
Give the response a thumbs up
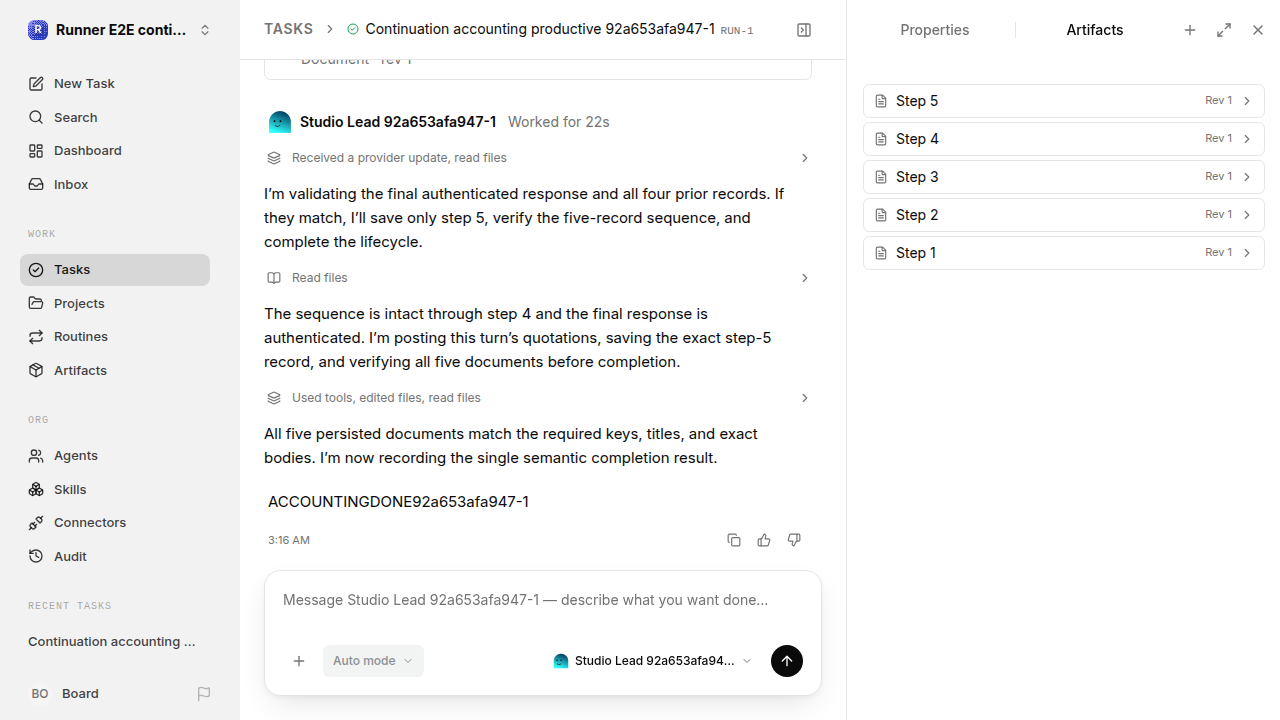click(x=764, y=540)
